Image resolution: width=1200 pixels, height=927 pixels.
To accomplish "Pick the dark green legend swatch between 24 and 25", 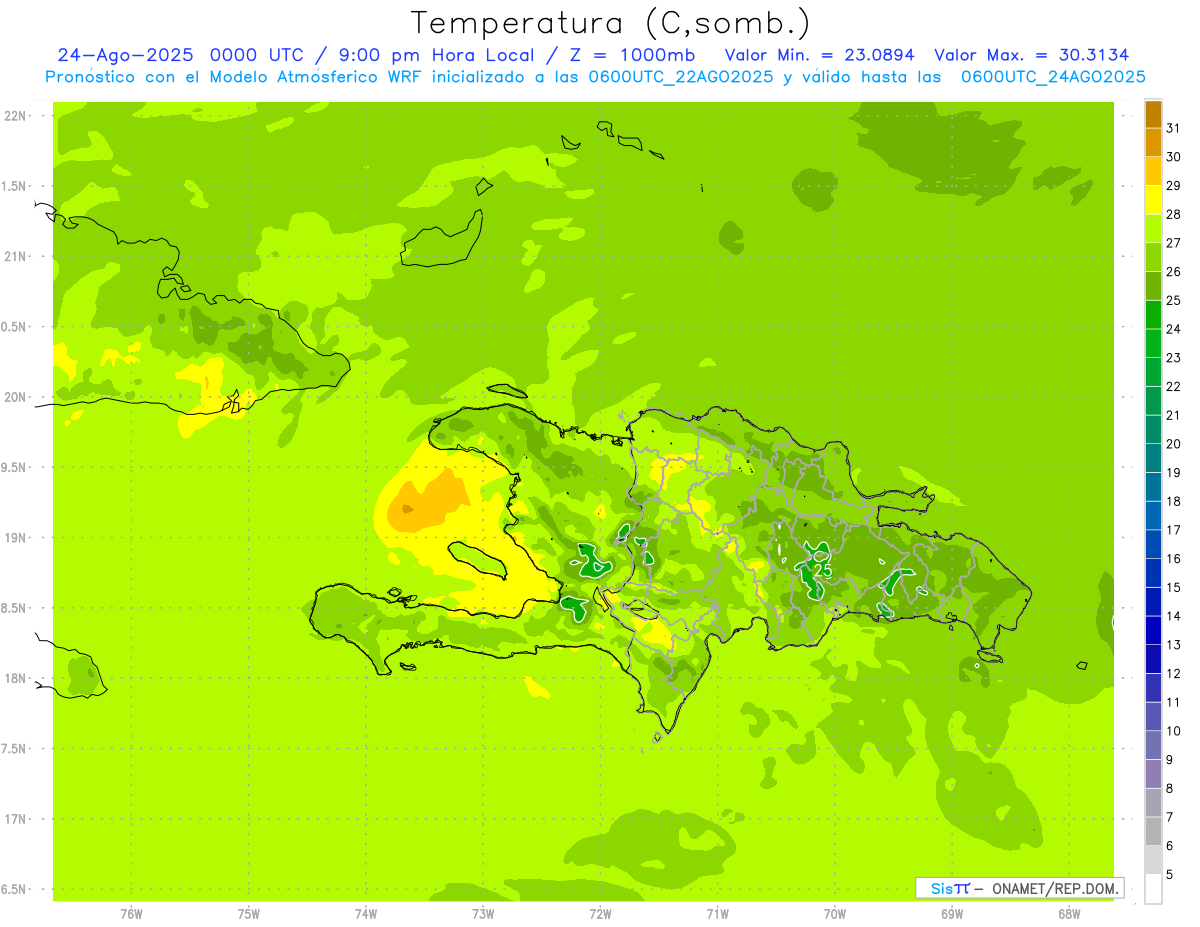I will [1153, 314].
